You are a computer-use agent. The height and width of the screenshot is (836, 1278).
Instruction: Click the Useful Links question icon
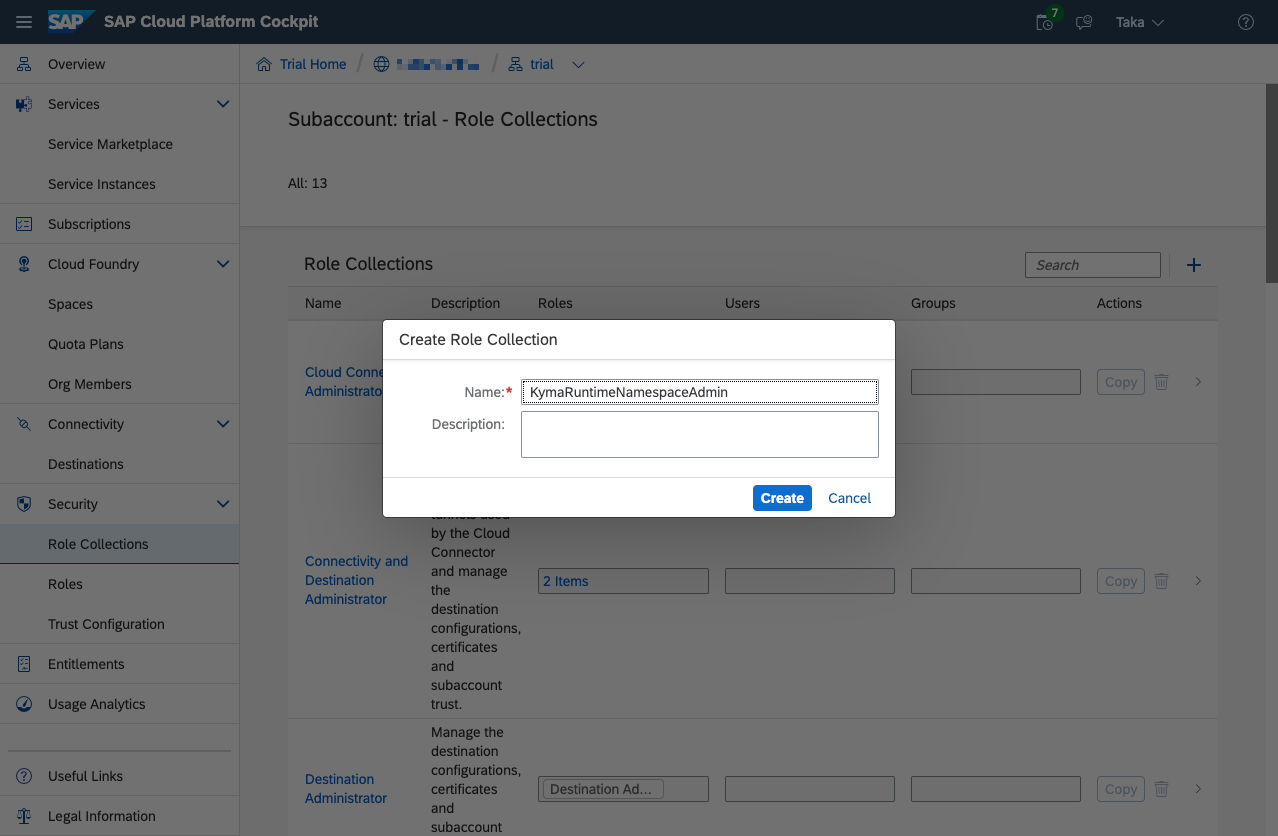pyautogui.click(x=25, y=776)
